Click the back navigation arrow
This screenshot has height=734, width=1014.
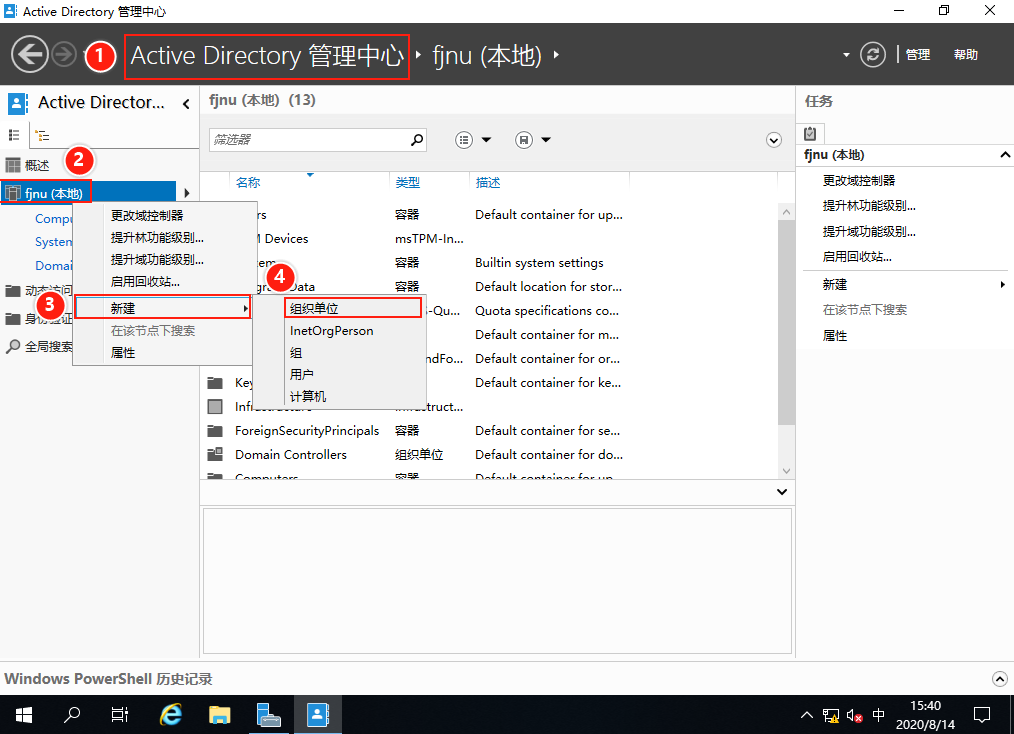pyautogui.click(x=30, y=54)
